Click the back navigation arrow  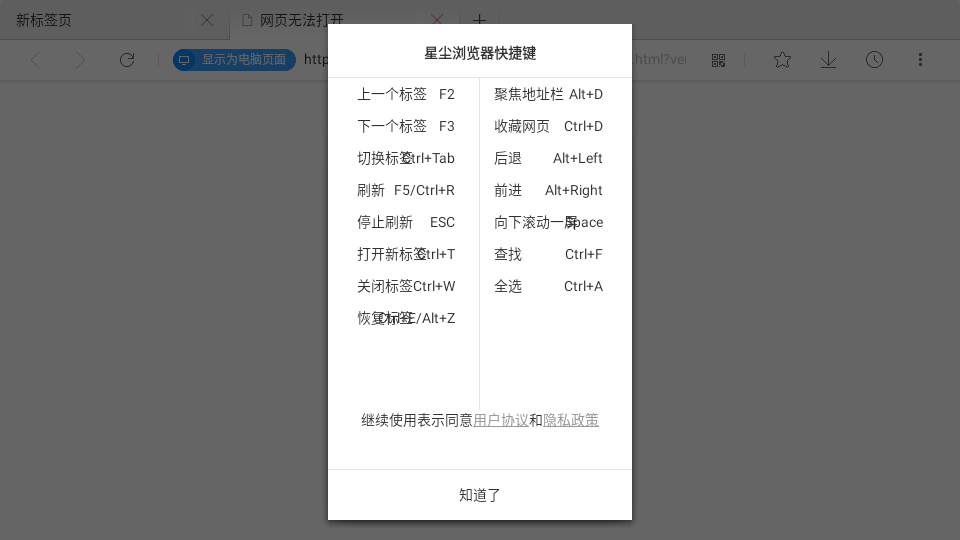36,60
